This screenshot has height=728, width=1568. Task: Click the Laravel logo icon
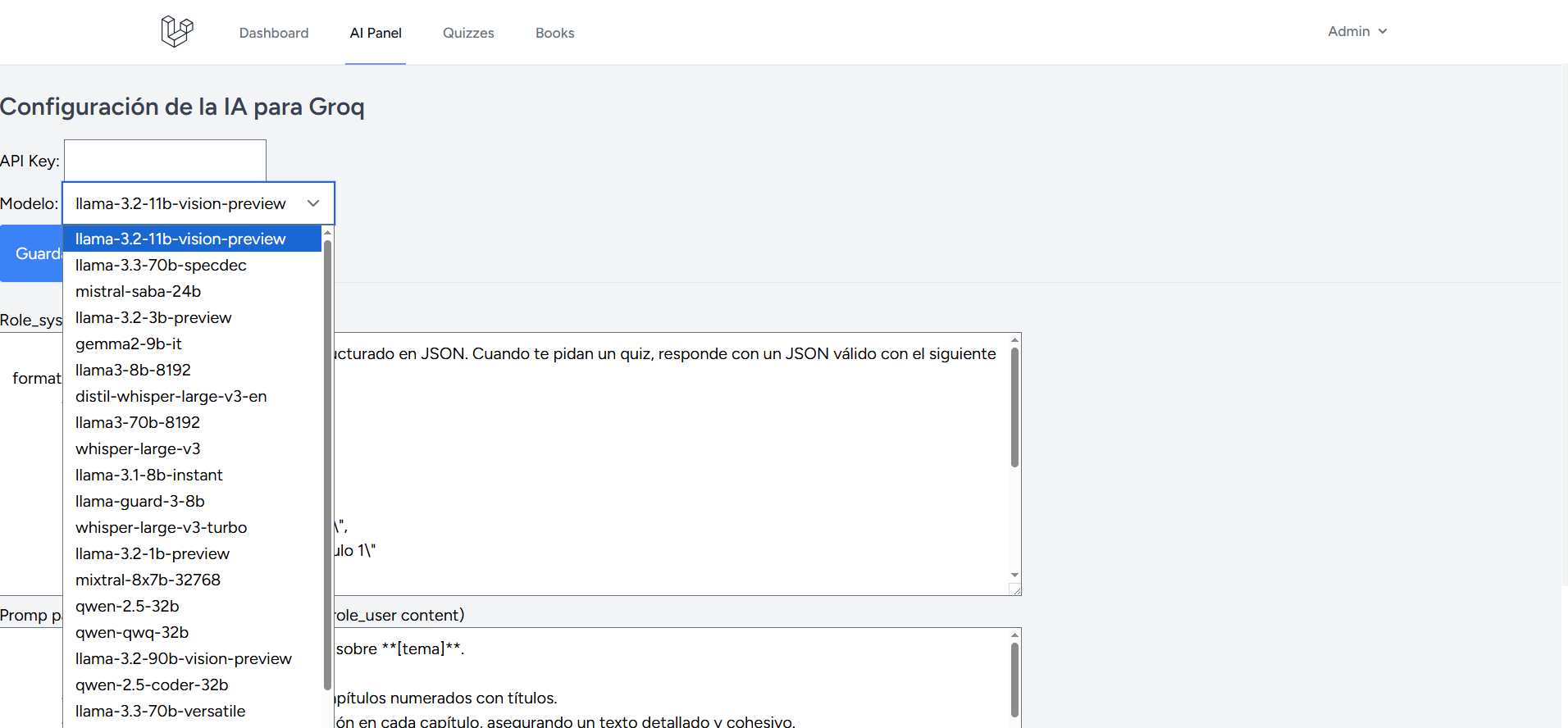click(x=176, y=32)
